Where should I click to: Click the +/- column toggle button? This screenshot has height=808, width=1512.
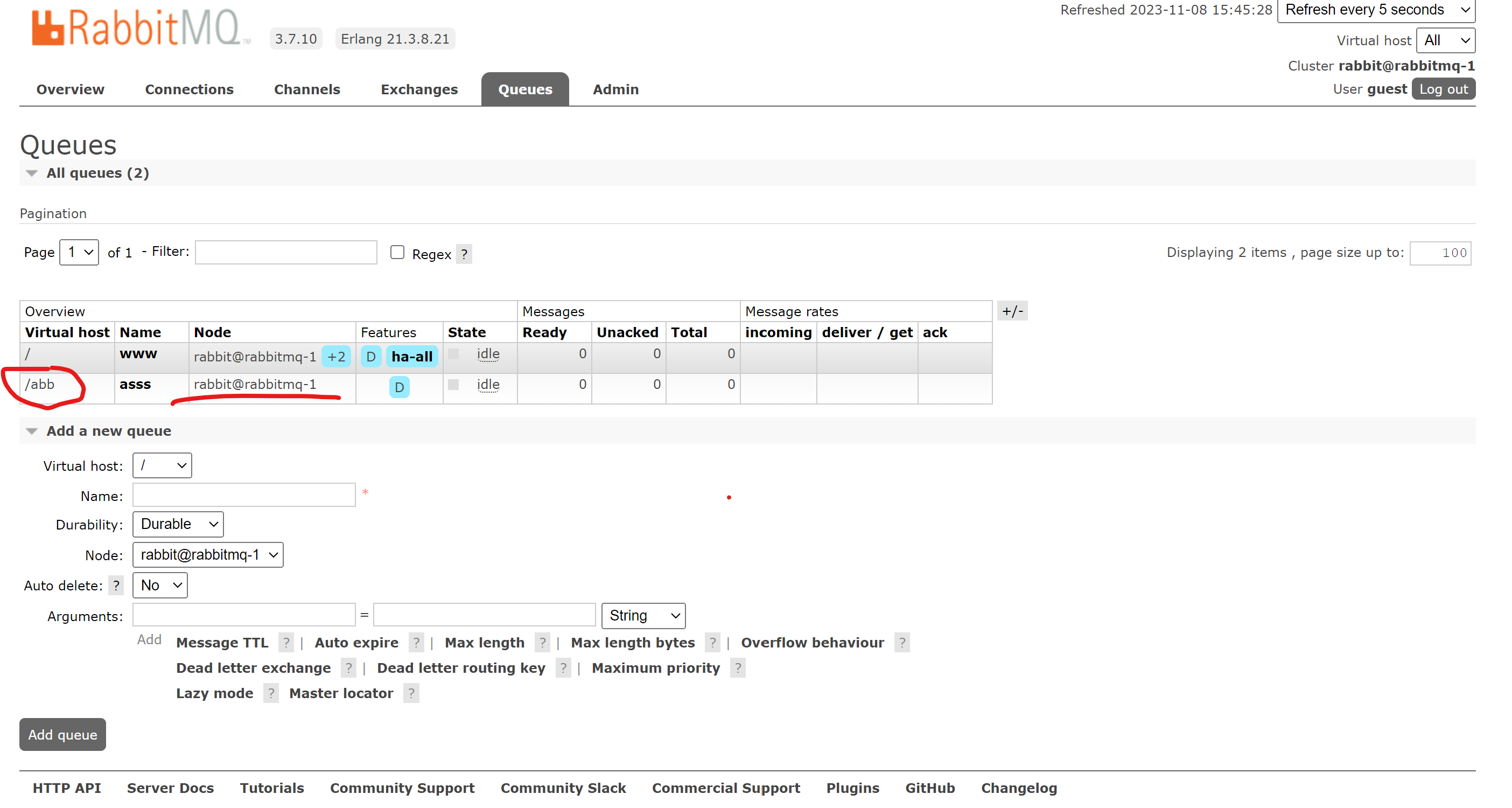[1012, 311]
